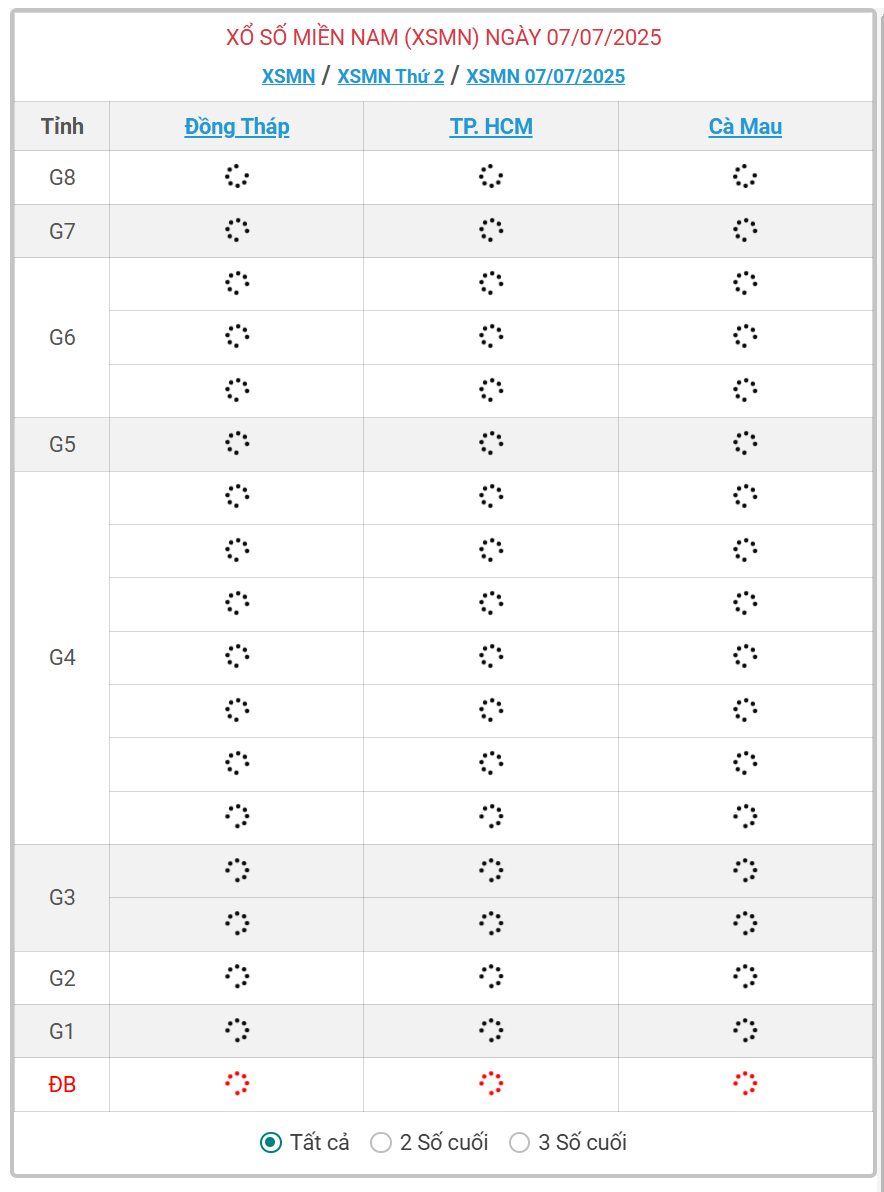The image size is (884, 1192).
Task: Open the Đồng Tháp province link
Action: [x=237, y=126]
